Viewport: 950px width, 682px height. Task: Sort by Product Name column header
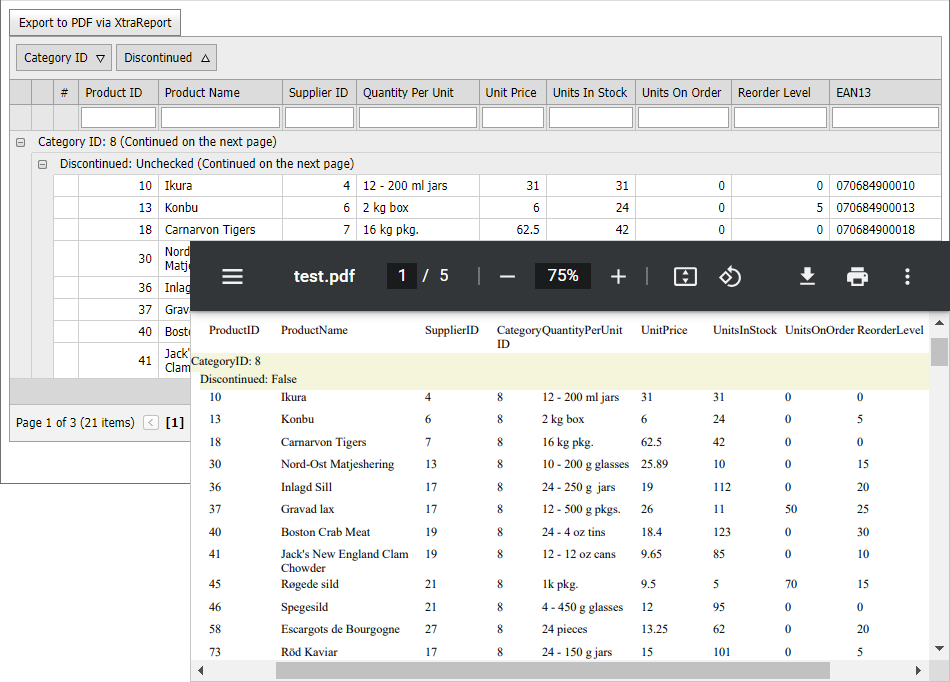pos(220,93)
